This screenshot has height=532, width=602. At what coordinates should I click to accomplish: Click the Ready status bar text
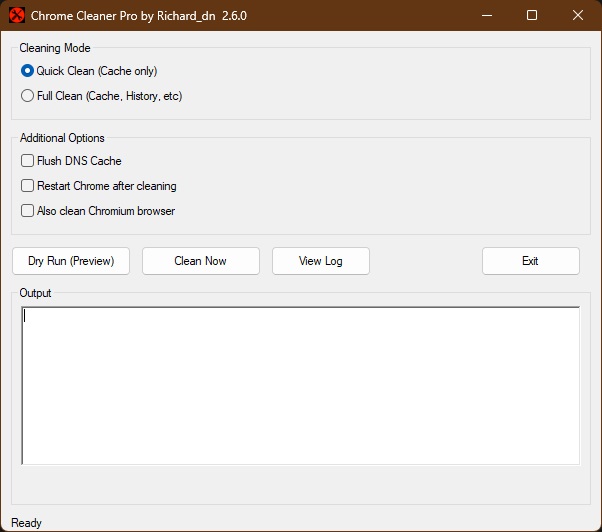point(26,523)
